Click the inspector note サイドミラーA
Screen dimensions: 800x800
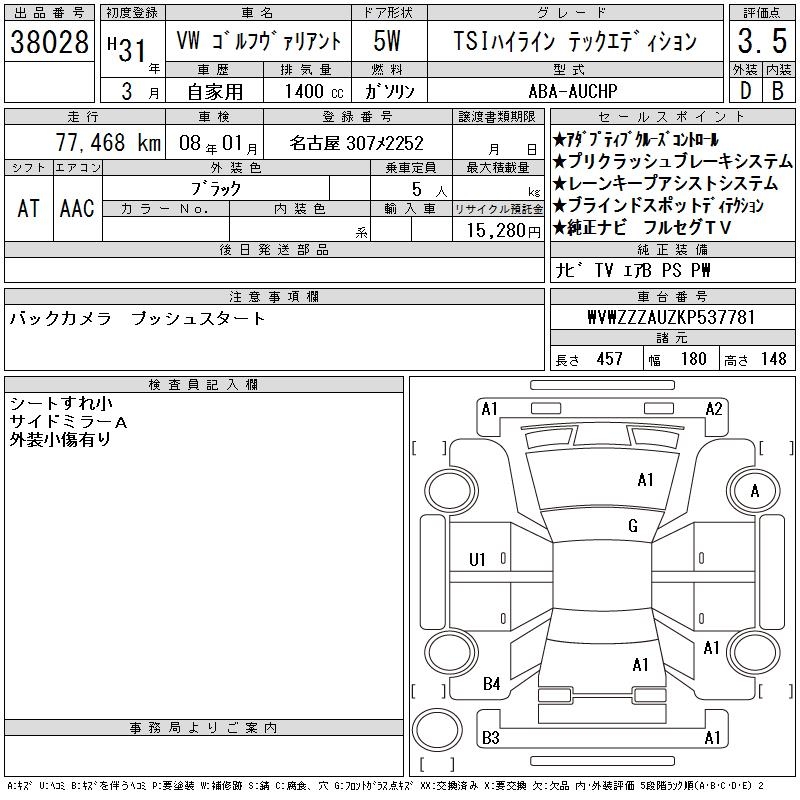click(x=68, y=422)
